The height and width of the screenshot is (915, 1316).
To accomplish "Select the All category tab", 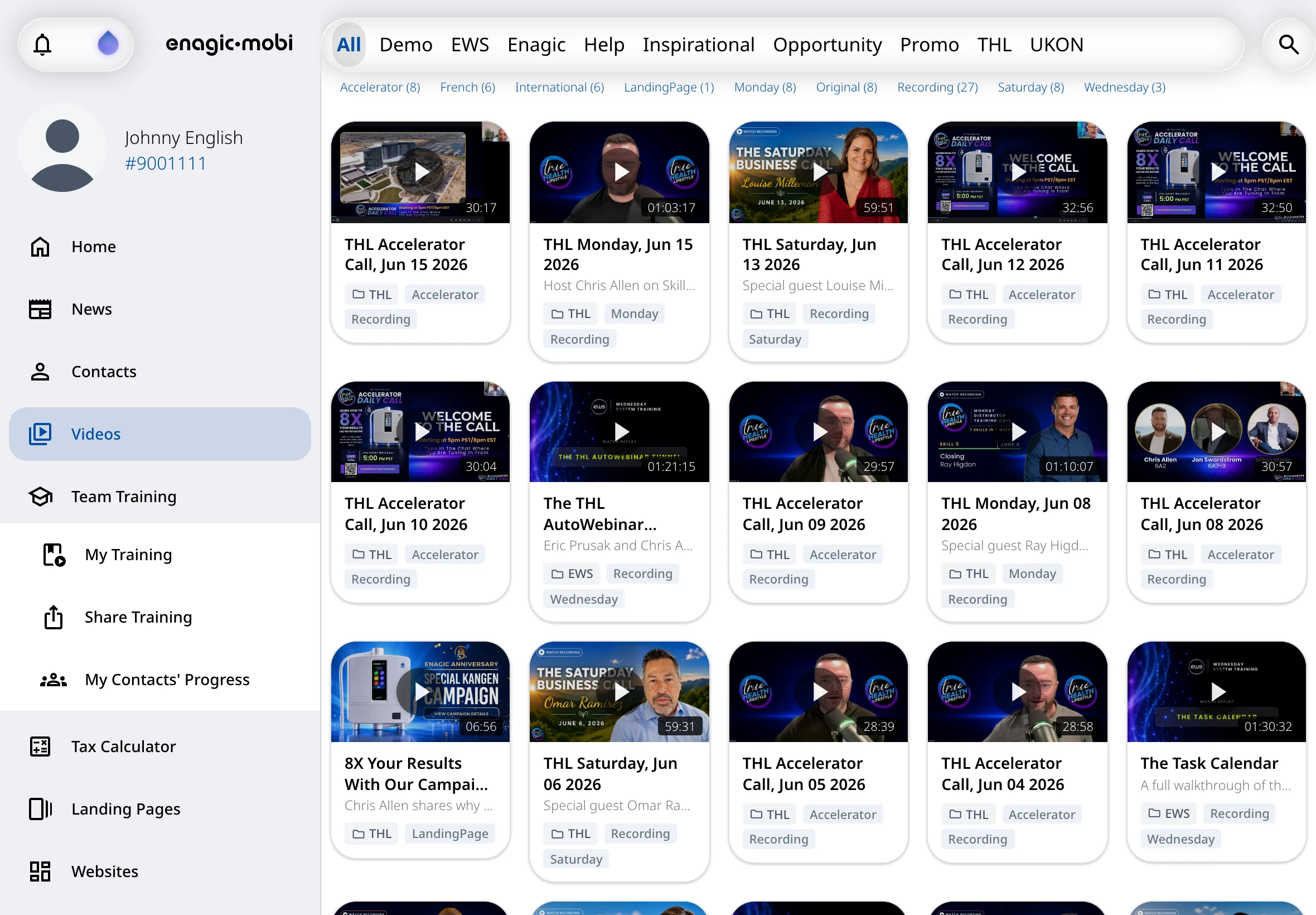I will point(349,45).
